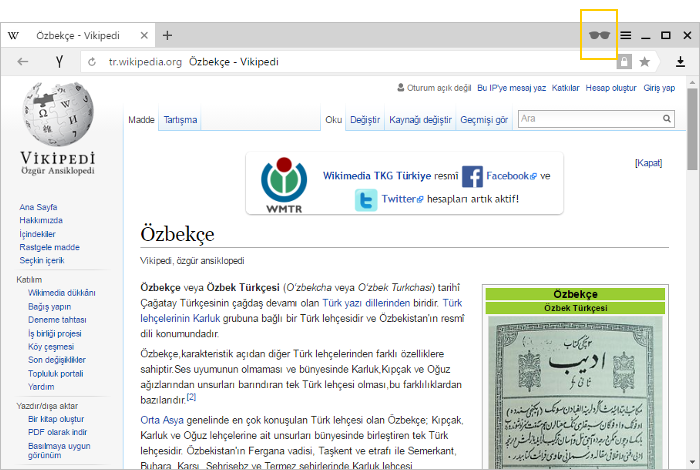Click scrollbar down arrow
Screen dimensions: 700x470
[692, 462]
